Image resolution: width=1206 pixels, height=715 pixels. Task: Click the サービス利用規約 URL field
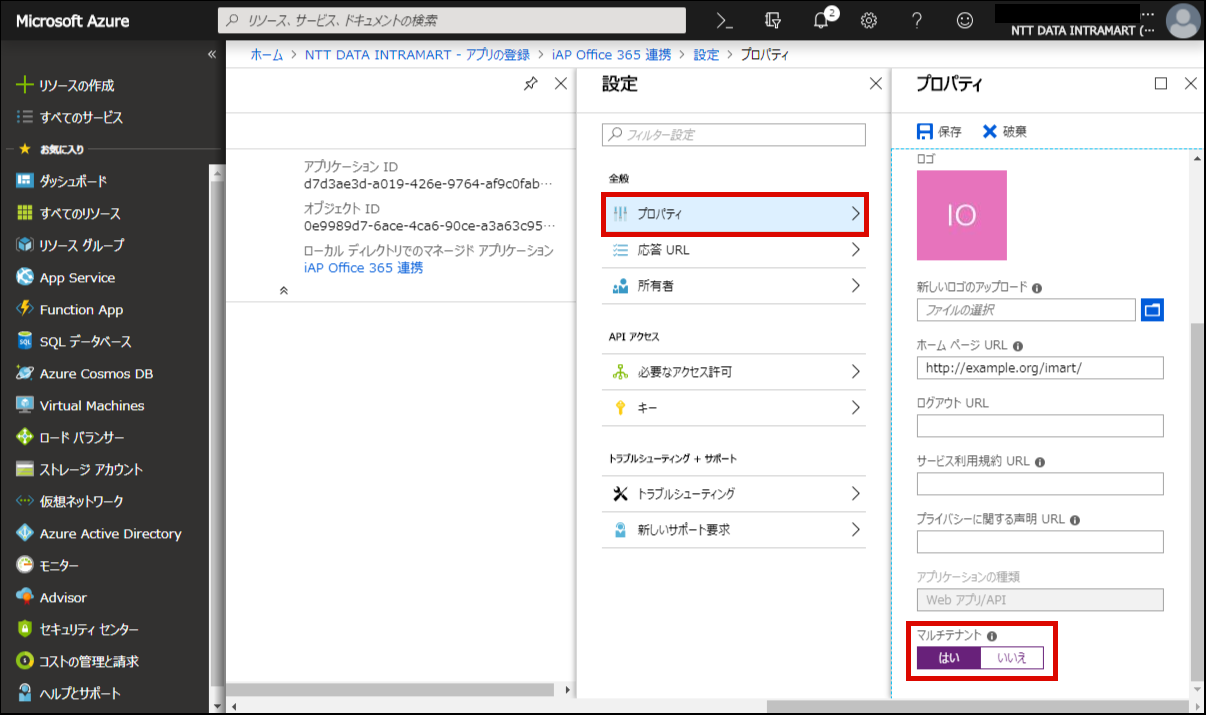point(1040,484)
